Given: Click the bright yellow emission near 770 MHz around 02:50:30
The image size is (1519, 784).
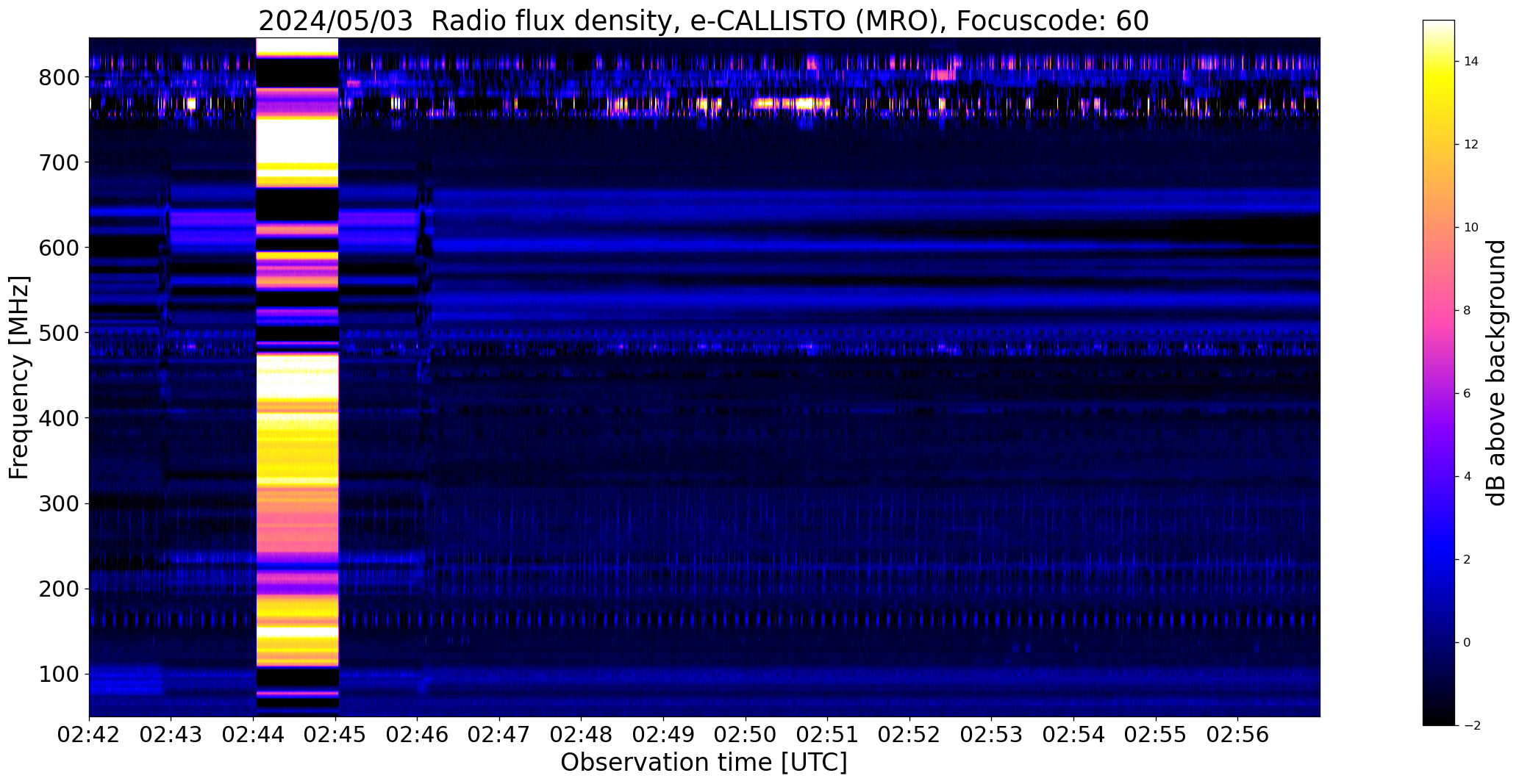Looking at the screenshot, I should pyautogui.click(x=792, y=104).
